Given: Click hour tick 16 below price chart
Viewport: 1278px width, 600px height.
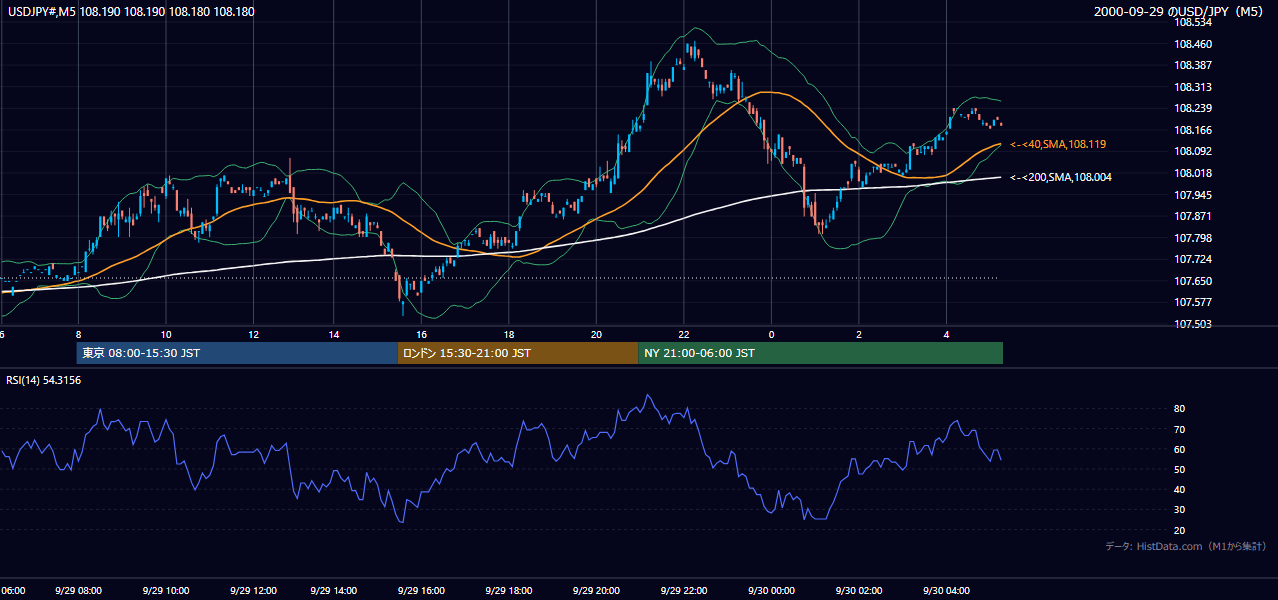Looking at the screenshot, I should (x=421, y=335).
